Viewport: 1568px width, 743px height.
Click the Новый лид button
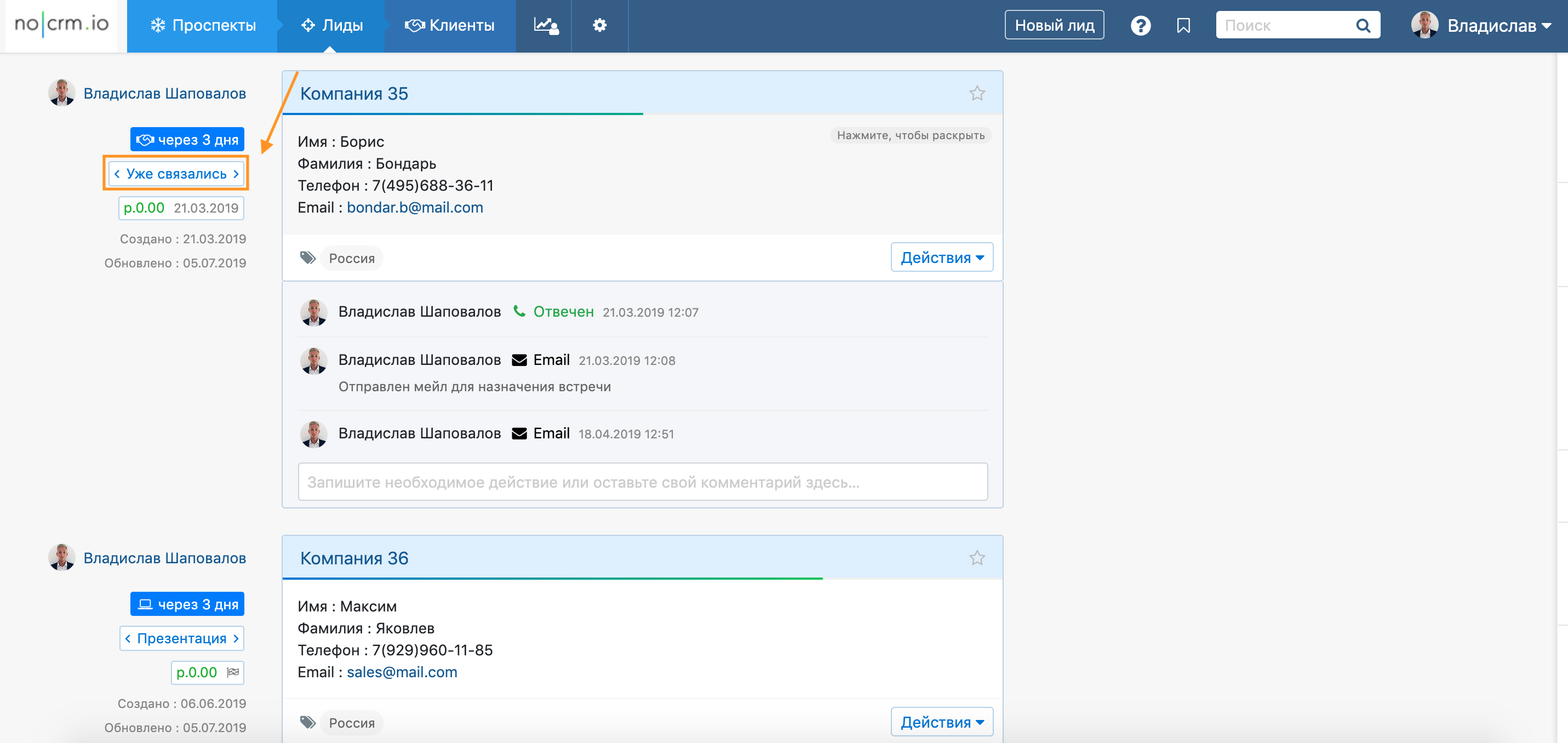pyautogui.click(x=1054, y=26)
